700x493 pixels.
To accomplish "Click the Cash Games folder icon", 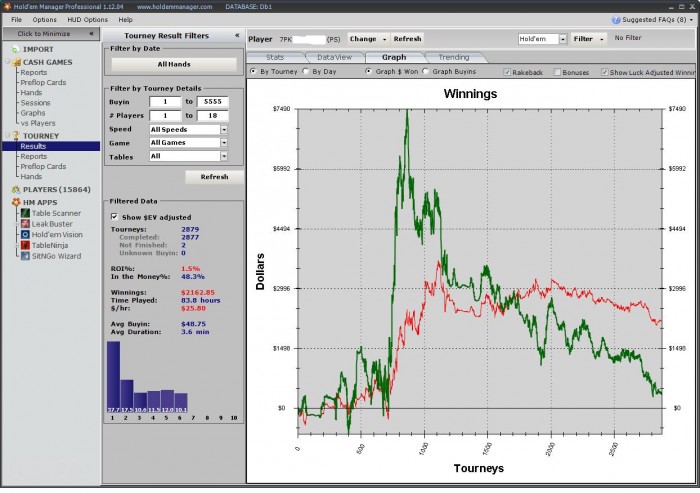I will [17, 62].
